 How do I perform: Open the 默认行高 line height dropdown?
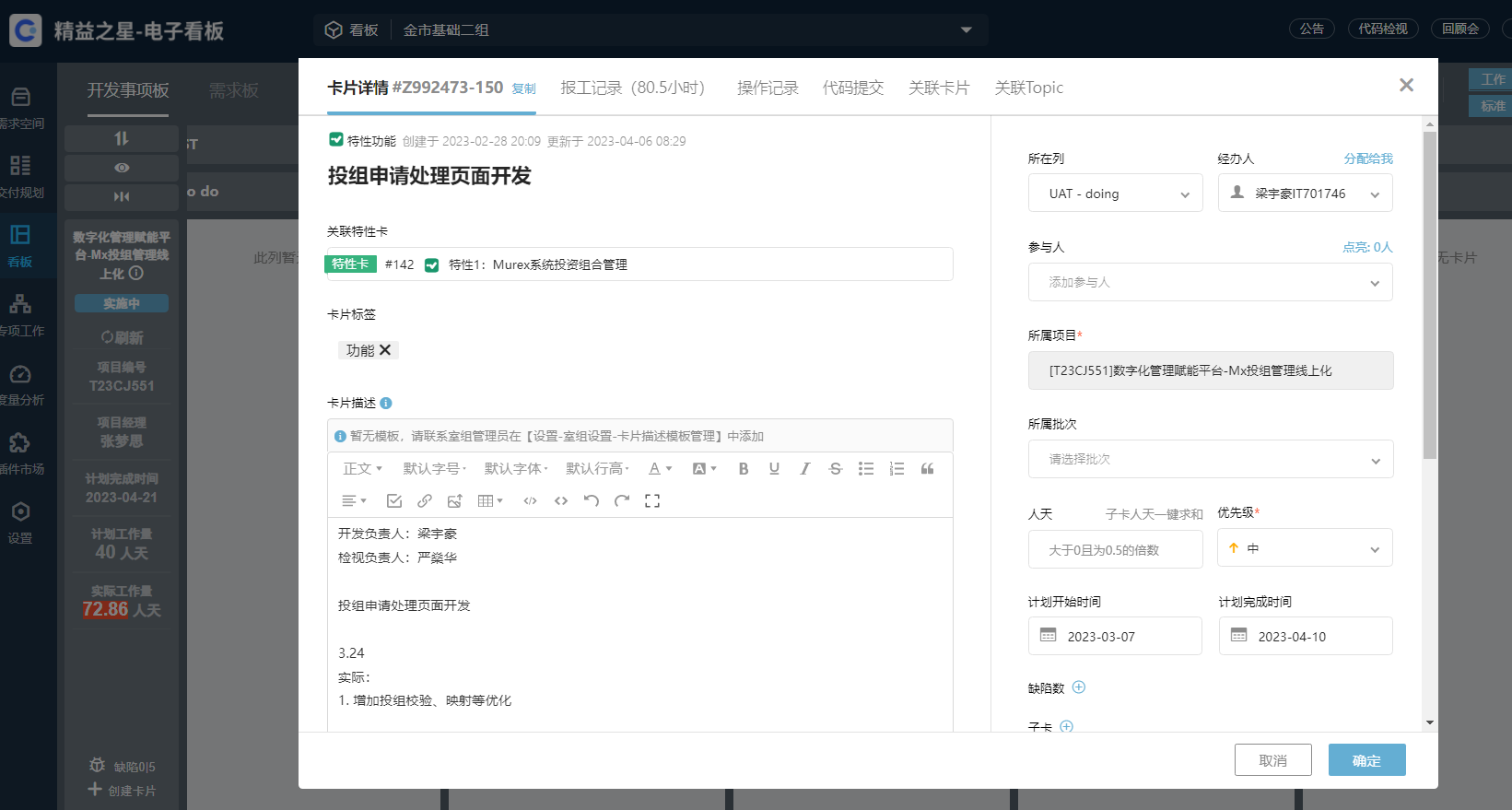coord(597,469)
